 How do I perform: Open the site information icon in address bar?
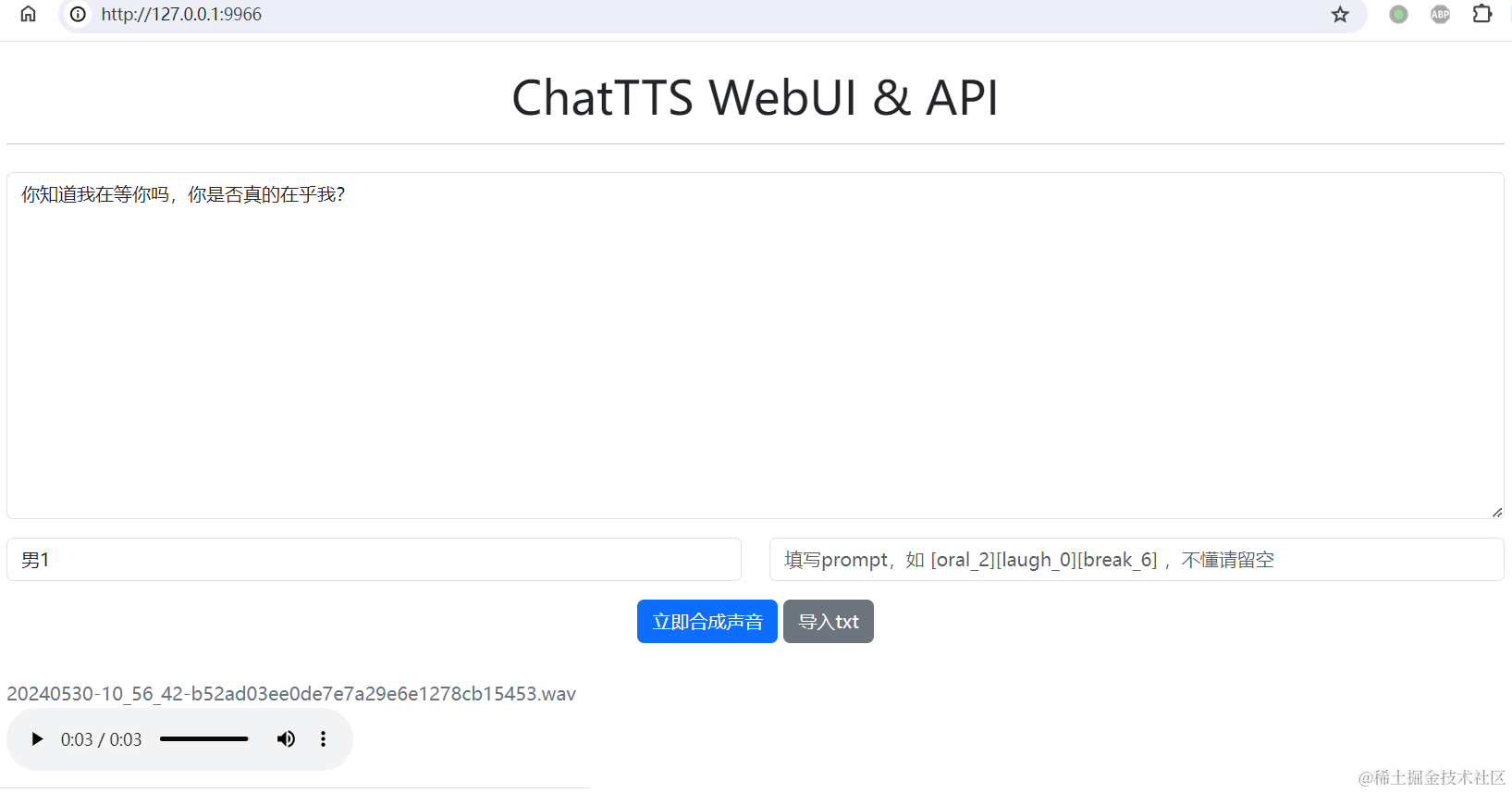click(79, 14)
